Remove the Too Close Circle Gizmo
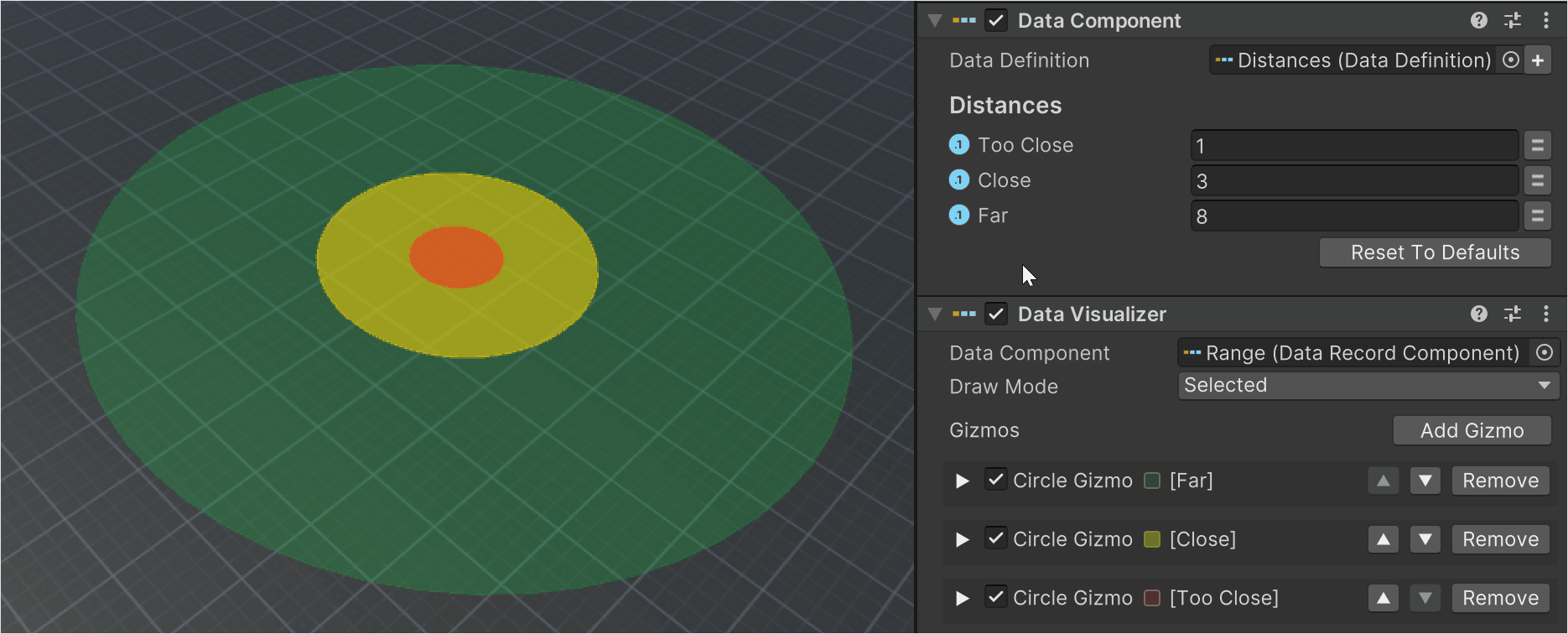The width and height of the screenshot is (1568, 634). pyautogui.click(x=1500, y=598)
